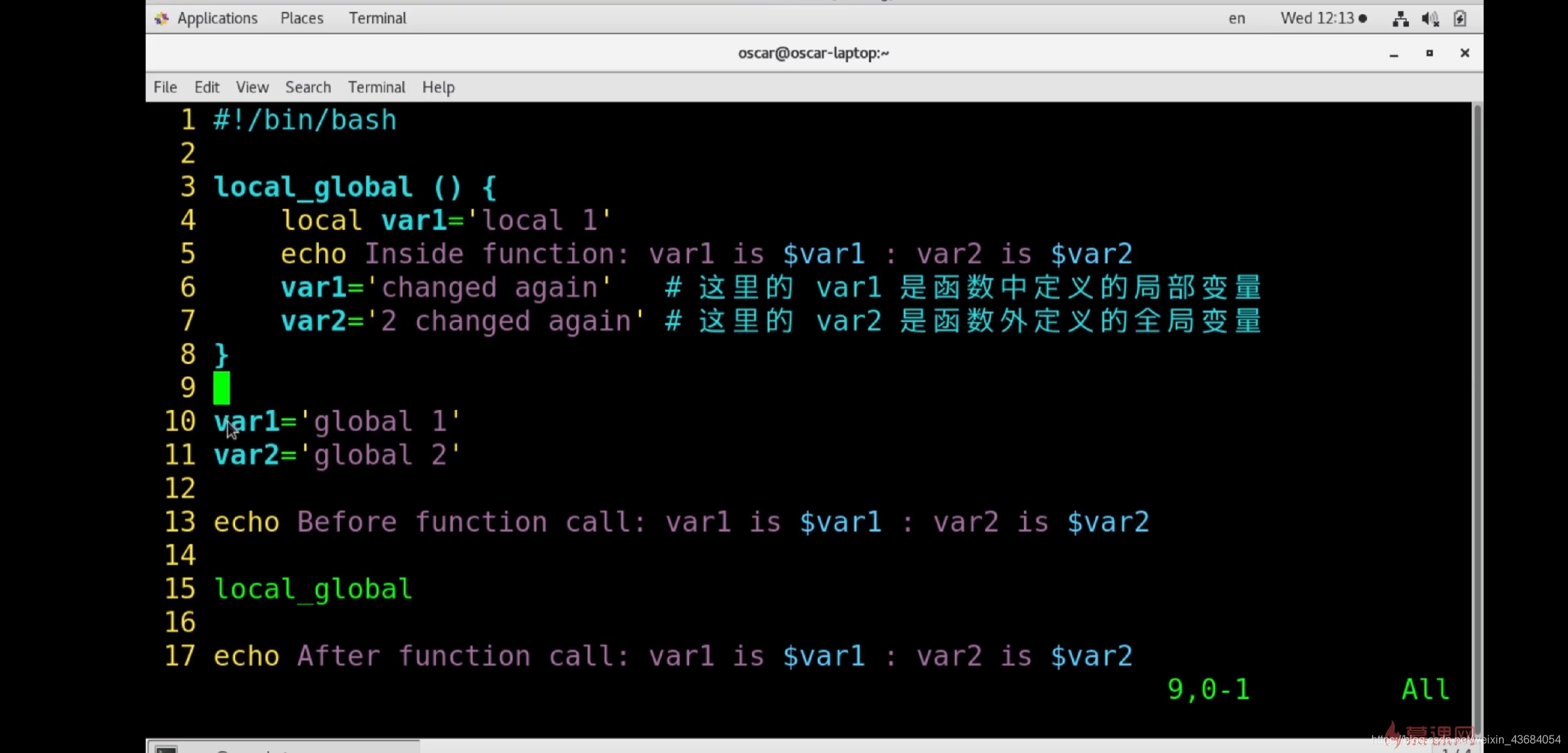This screenshot has width=1568, height=753.
Task: Click the en input language indicator
Action: [x=1237, y=18]
